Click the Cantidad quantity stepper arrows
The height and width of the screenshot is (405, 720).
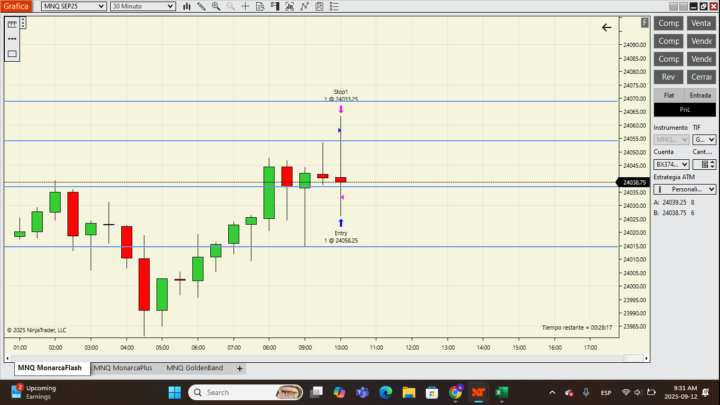[x=712, y=164]
